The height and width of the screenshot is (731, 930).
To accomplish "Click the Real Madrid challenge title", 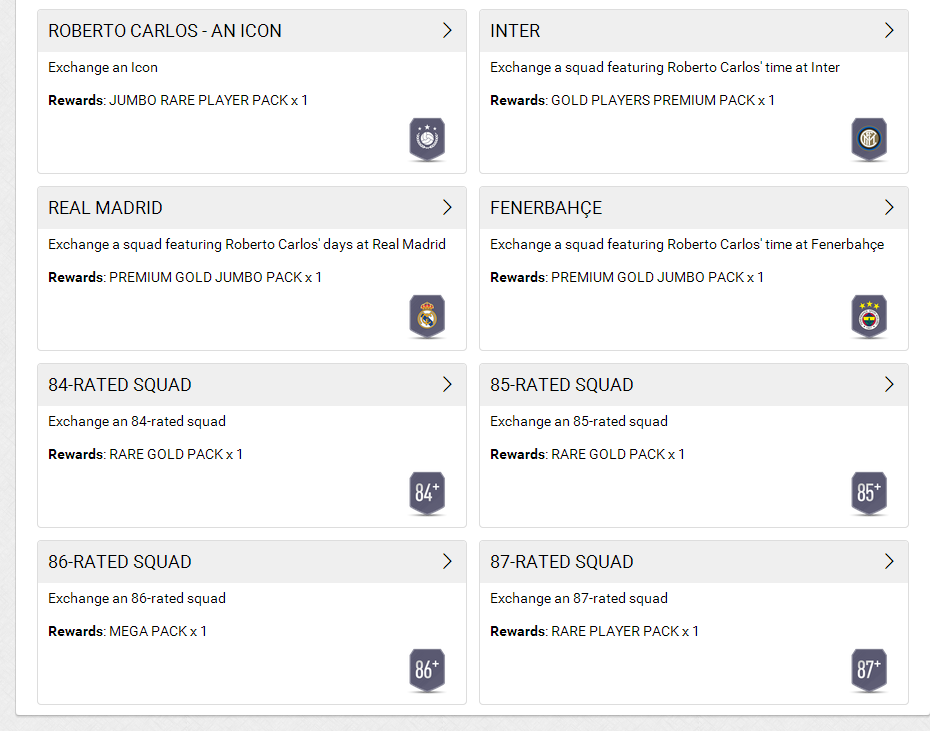I will pyautogui.click(x=105, y=208).
